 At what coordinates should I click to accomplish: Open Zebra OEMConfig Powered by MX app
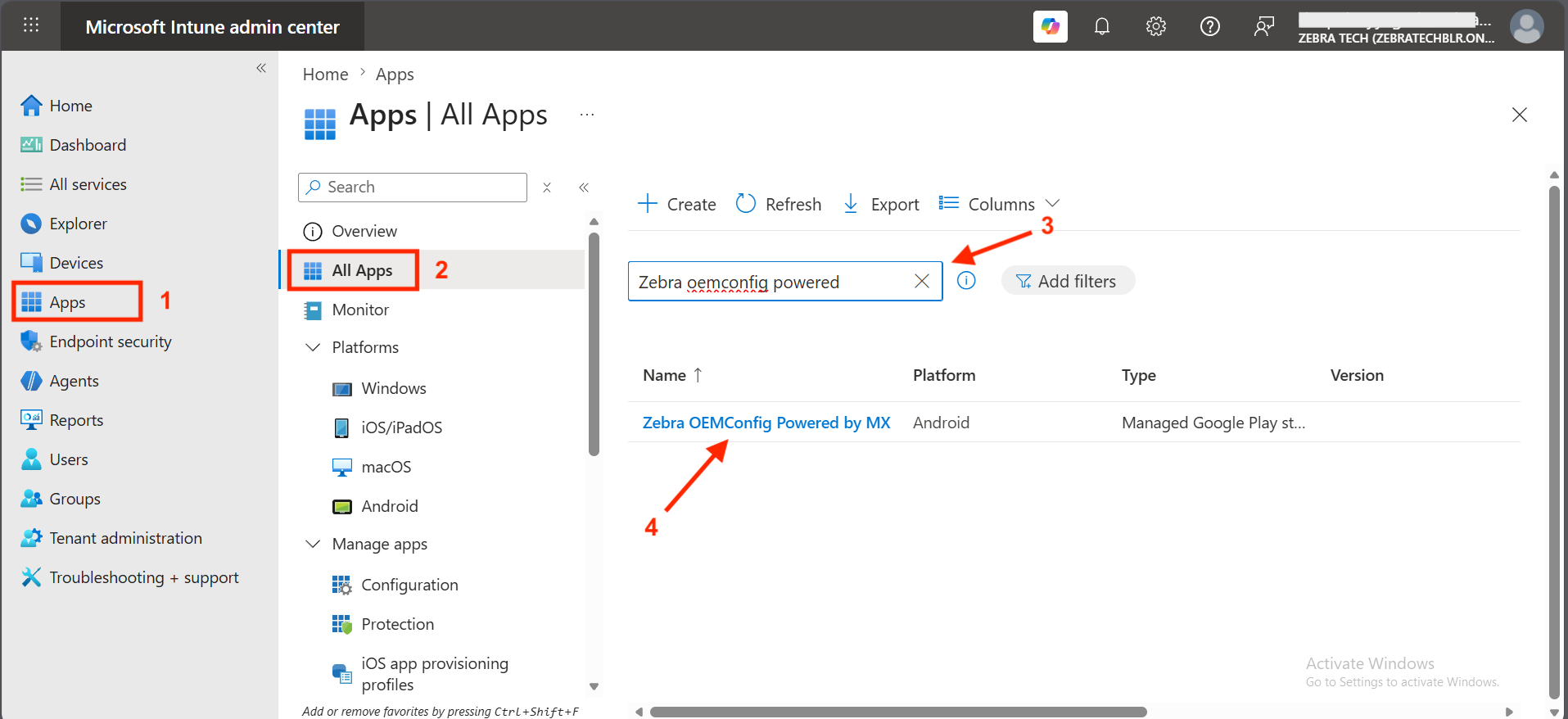(x=766, y=423)
